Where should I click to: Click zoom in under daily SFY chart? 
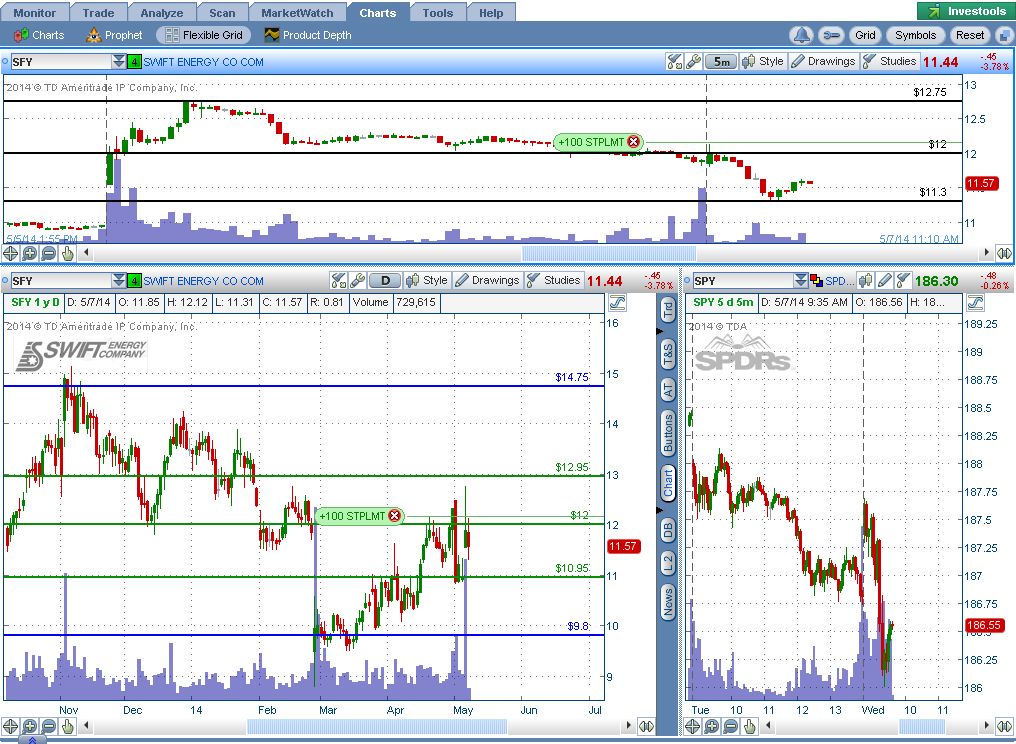point(30,726)
